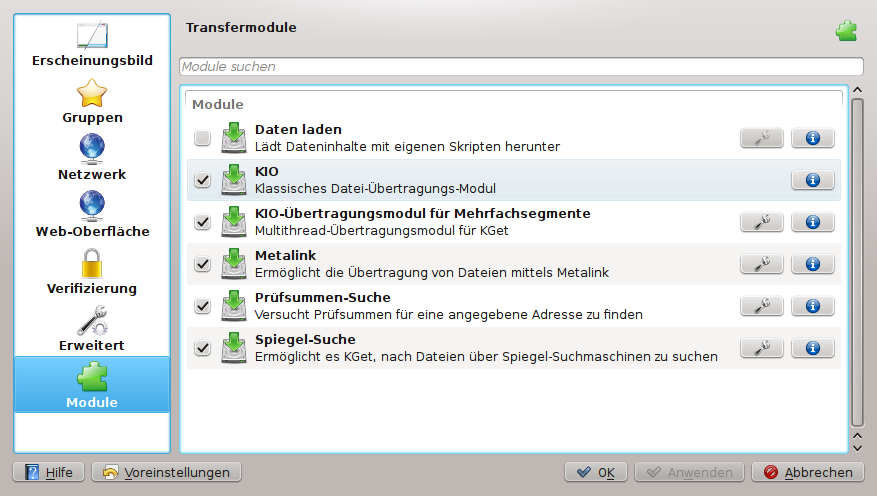Open the Erscheinungsbild settings page

click(x=92, y=45)
